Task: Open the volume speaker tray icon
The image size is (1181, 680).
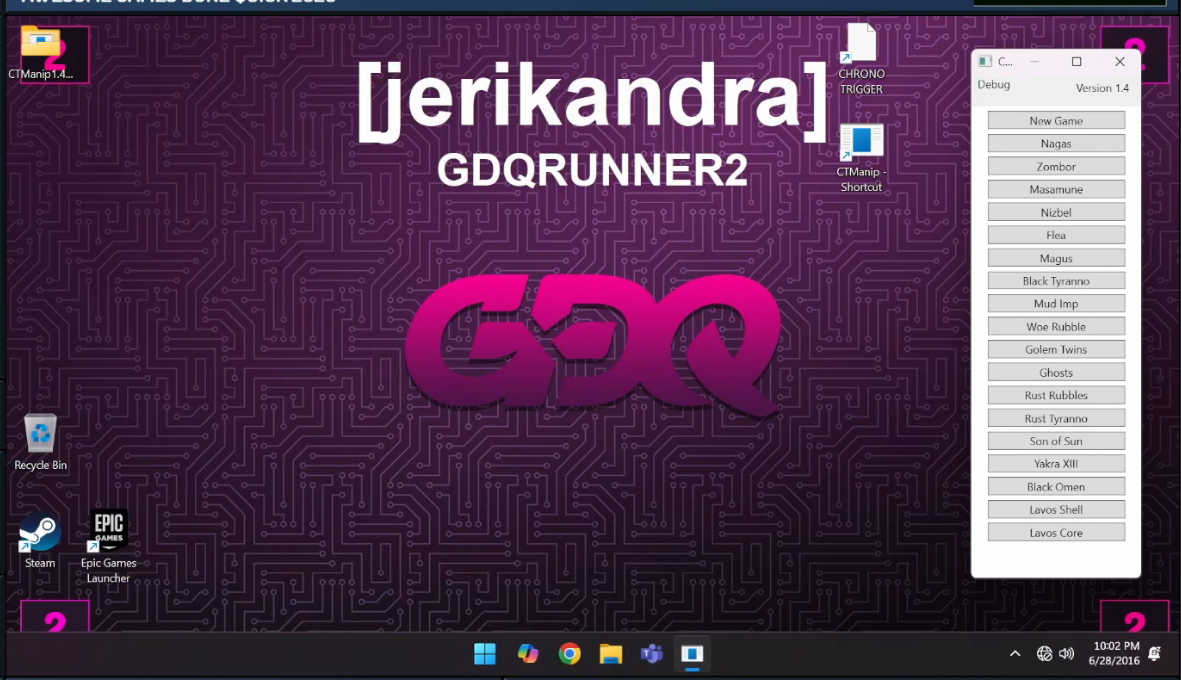Action: [x=1067, y=654]
